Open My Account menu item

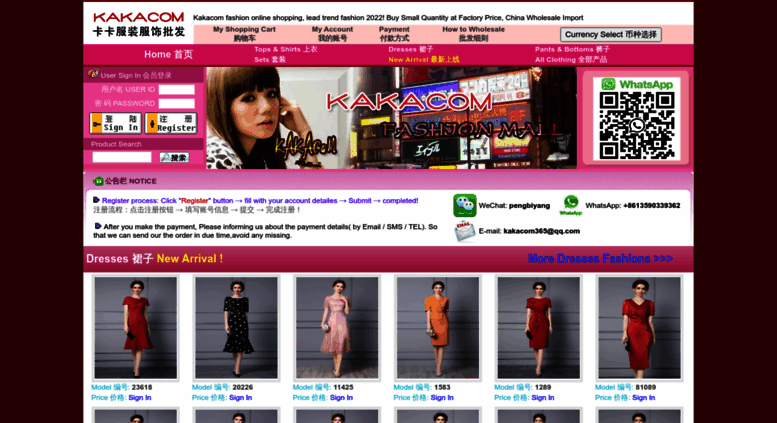pos(333,34)
